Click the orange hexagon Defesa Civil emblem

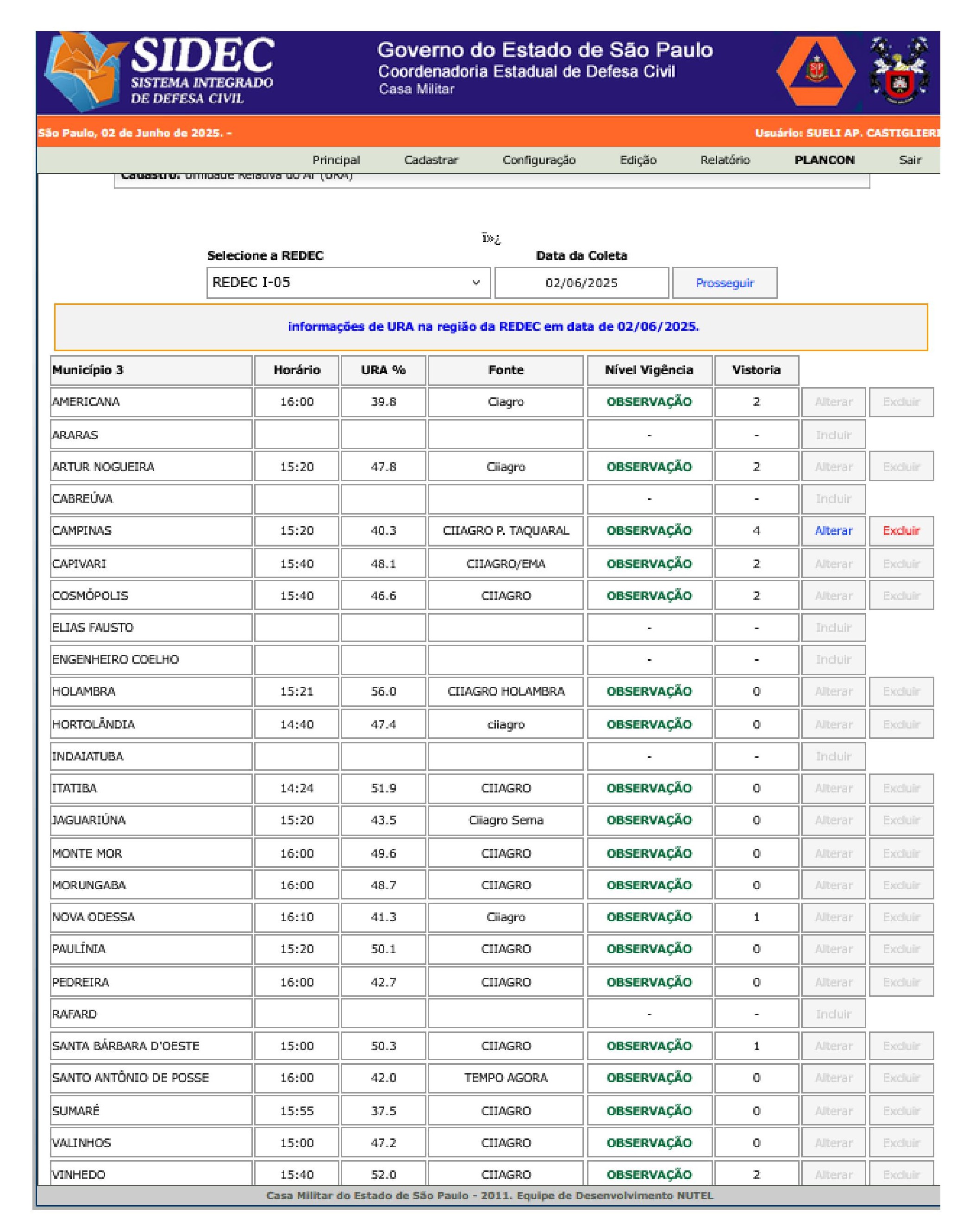[x=816, y=72]
